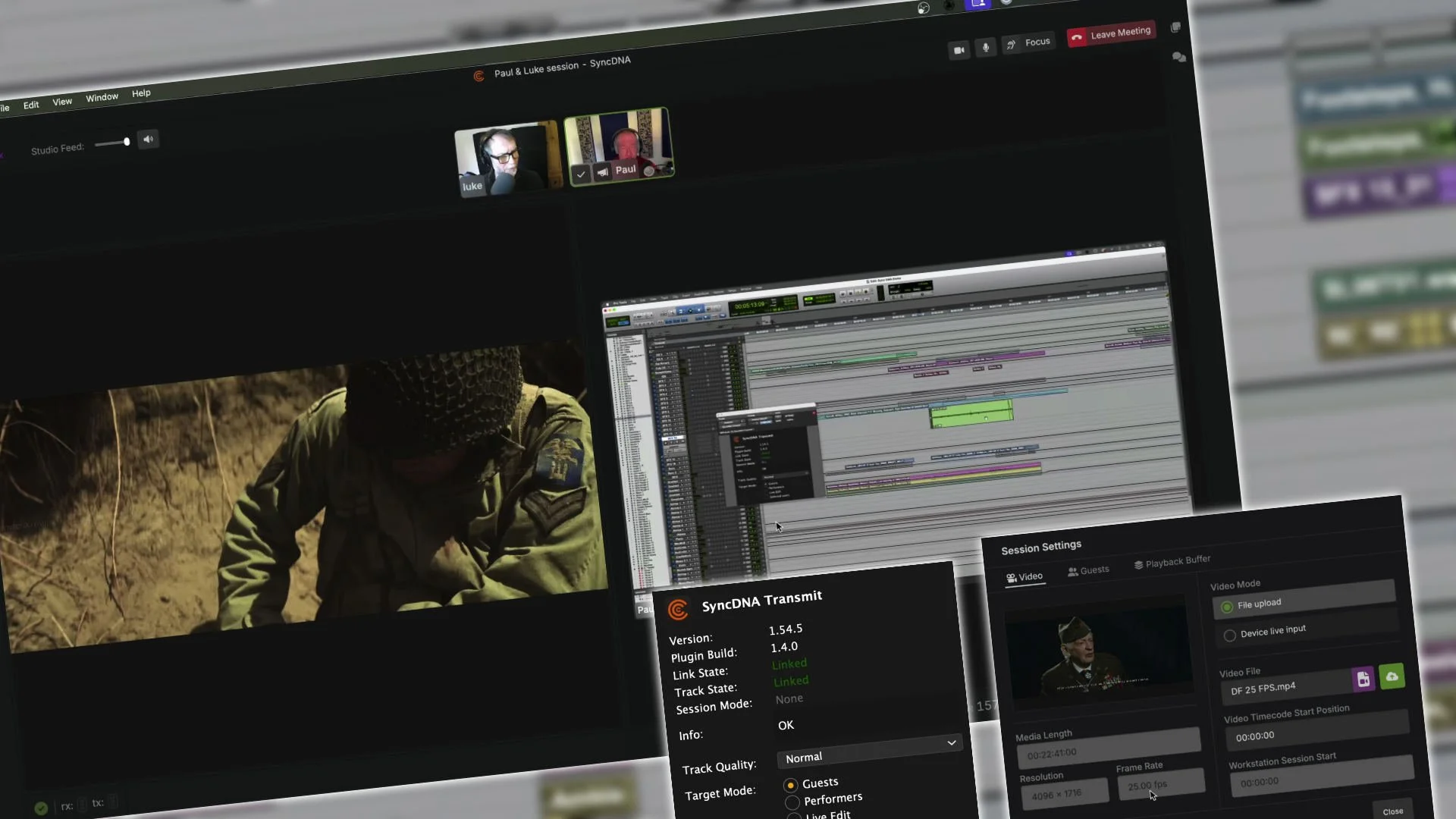Click the Leave Meeting button
Image resolution: width=1456 pixels, height=819 pixels.
pyautogui.click(x=1112, y=33)
